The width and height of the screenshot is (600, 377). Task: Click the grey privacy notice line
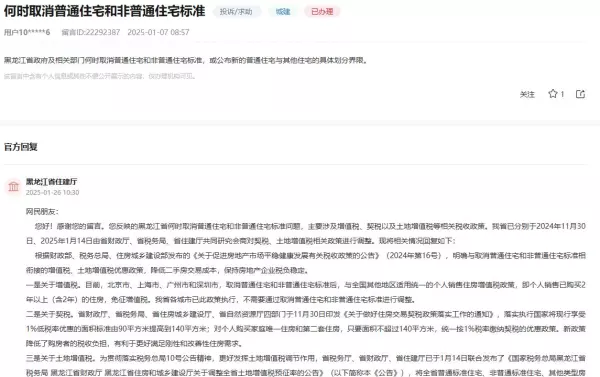pos(100,76)
